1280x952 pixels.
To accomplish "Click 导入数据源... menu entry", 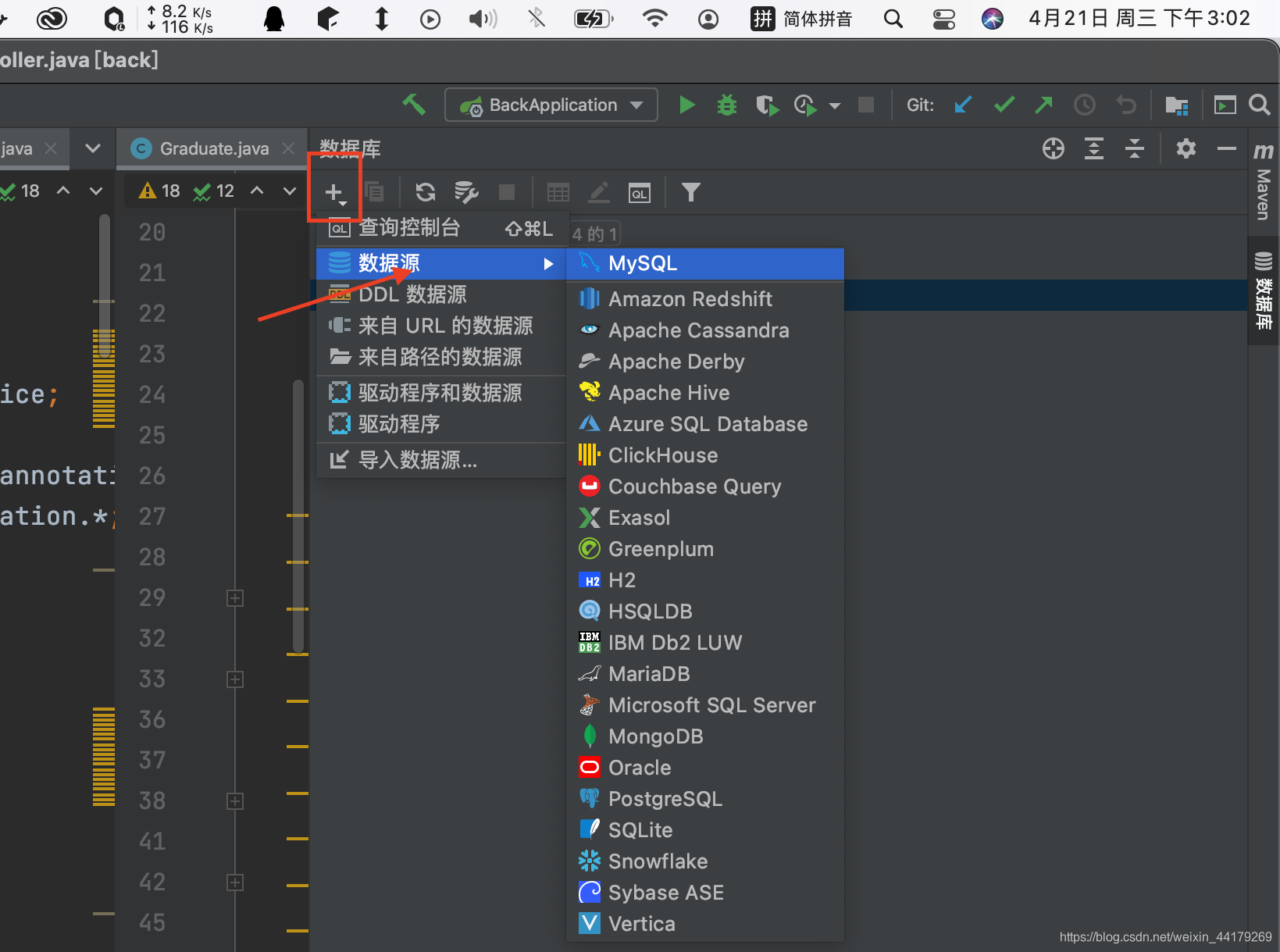I will tap(441, 460).
